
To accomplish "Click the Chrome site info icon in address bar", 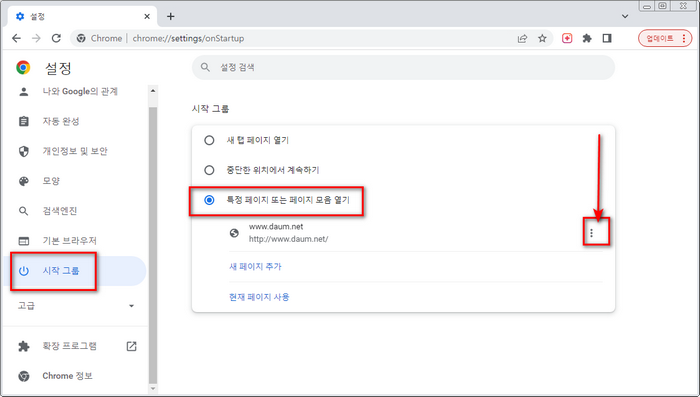I will tap(81, 38).
